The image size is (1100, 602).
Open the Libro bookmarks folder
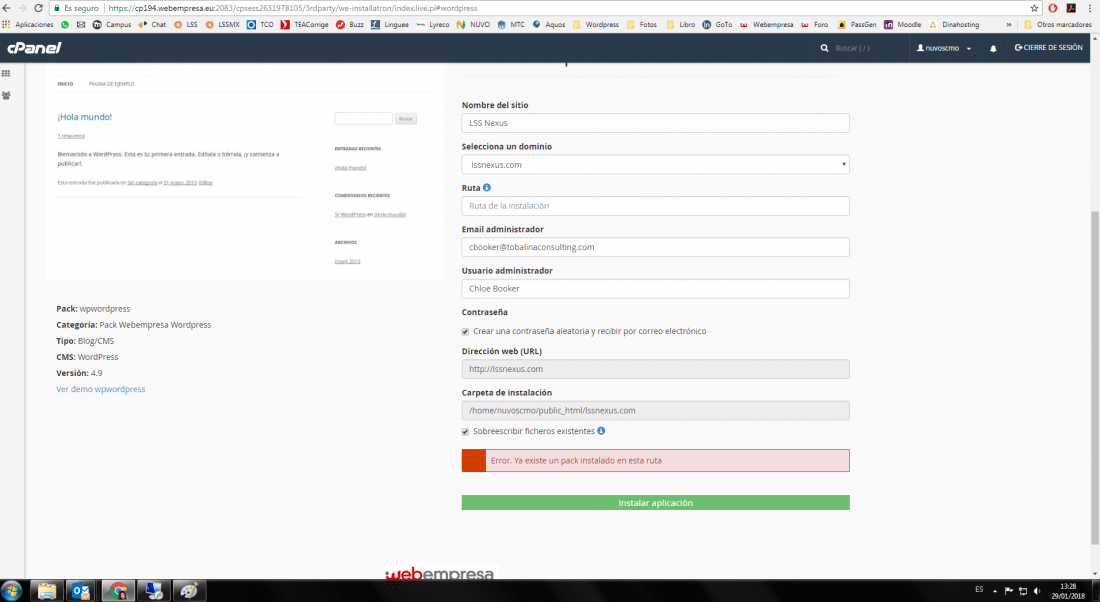680,25
